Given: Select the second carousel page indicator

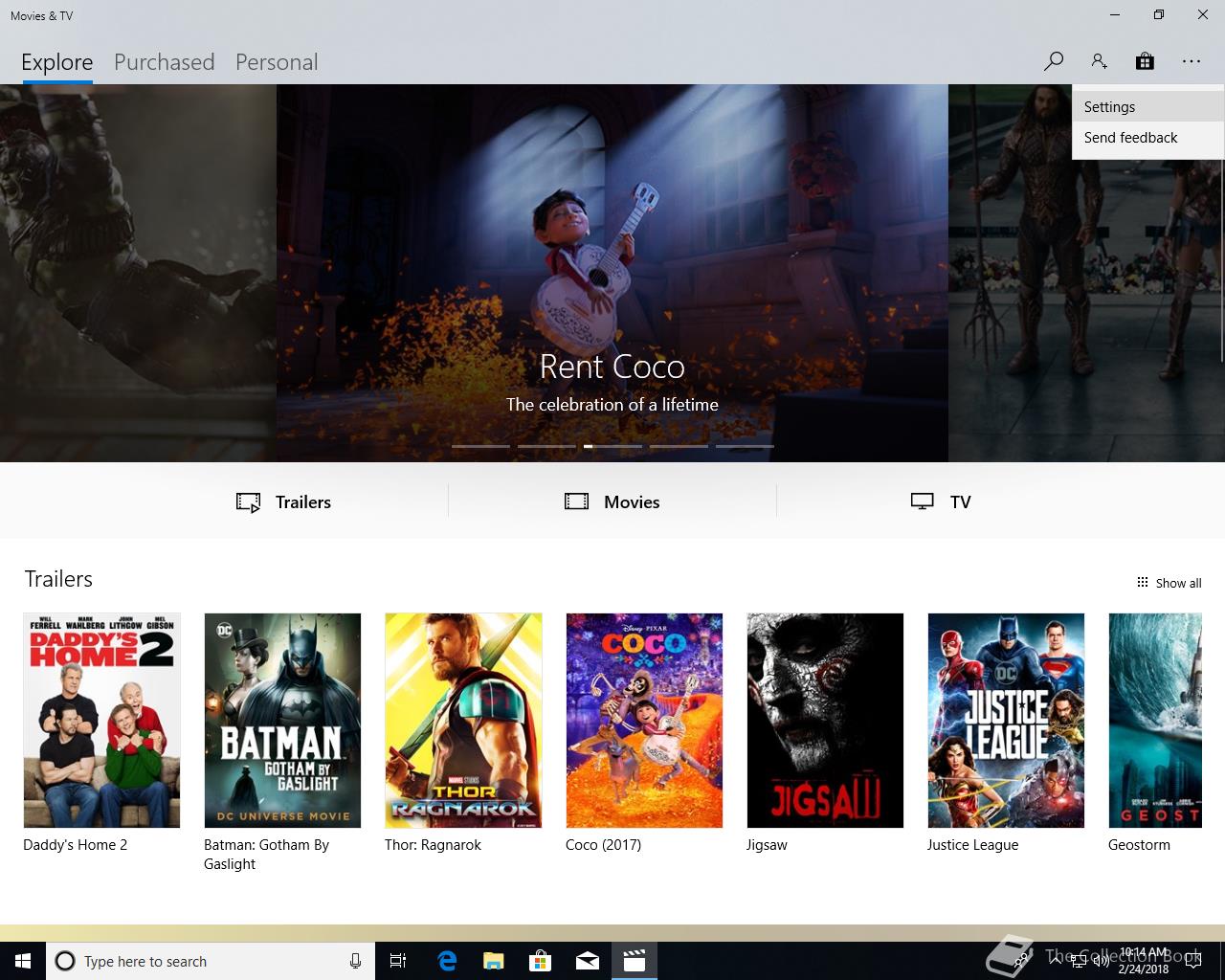Looking at the screenshot, I should tap(546, 446).
